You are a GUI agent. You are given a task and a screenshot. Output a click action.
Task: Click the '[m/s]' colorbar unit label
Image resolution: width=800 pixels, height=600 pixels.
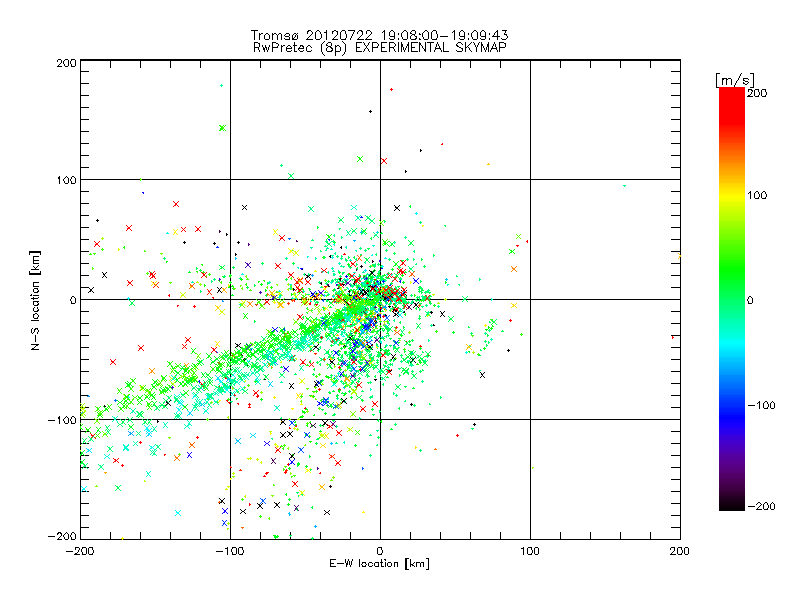pyautogui.click(x=735, y=80)
